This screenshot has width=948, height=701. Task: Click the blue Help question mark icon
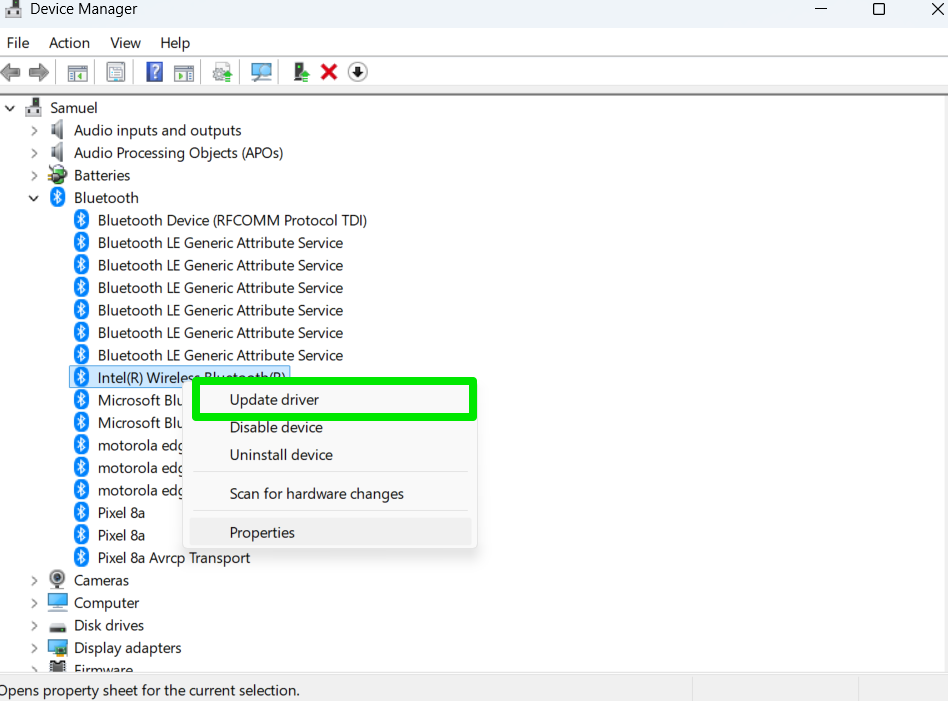pos(154,73)
